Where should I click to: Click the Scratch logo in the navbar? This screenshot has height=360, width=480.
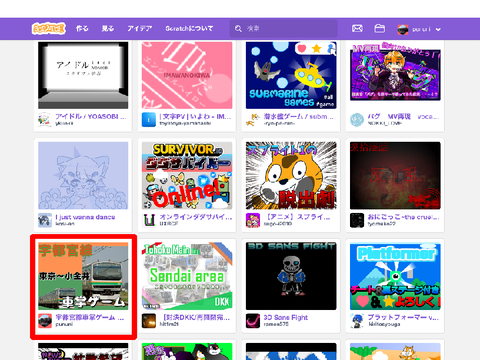click(x=49, y=29)
